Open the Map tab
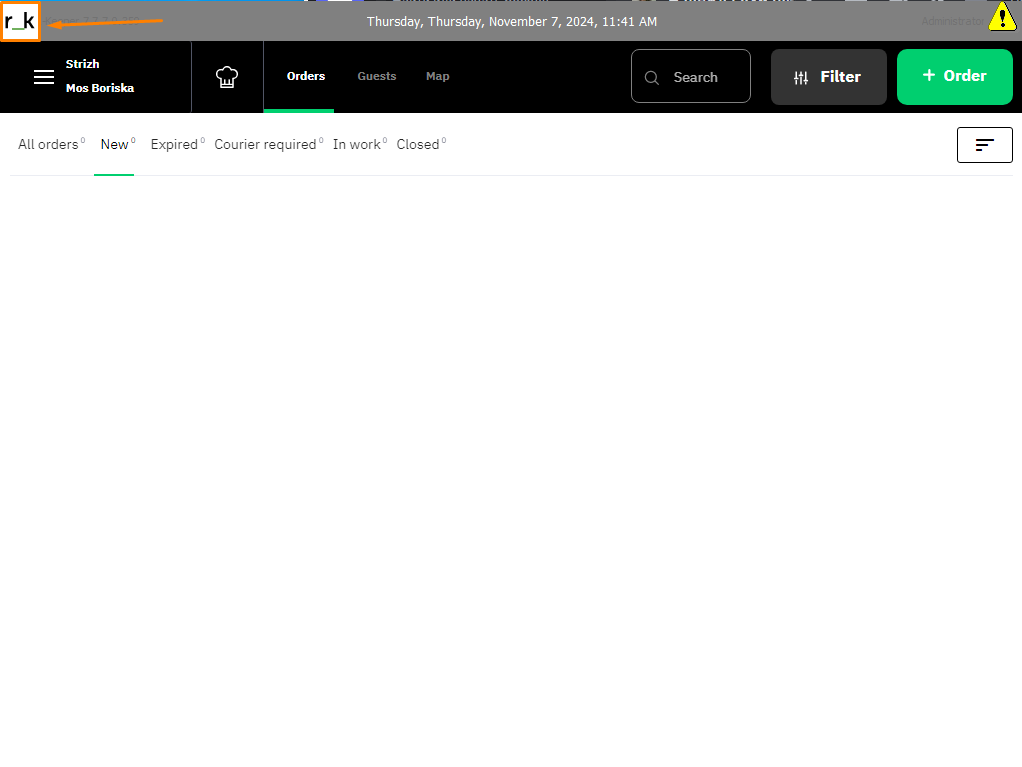Image resolution: width=1022 pixels, height=767 pixels. 437,76
